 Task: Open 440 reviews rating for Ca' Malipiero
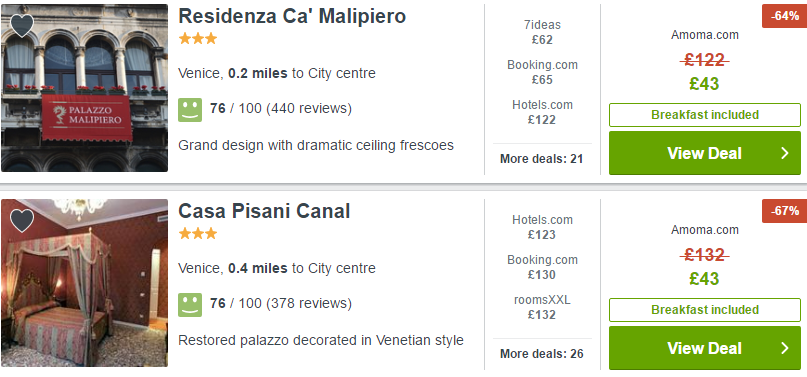[280, 109]
